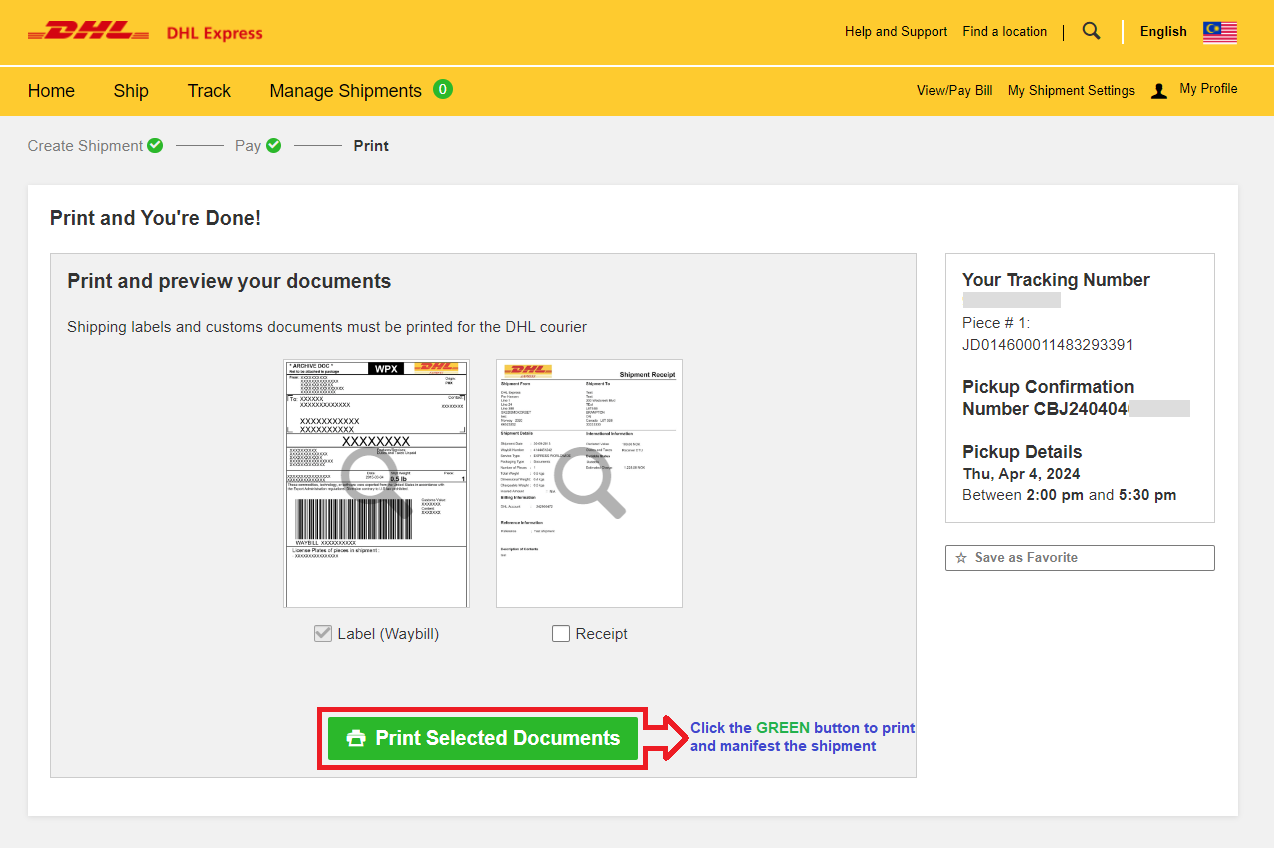
Task: Open the Track menu
Action: point(209,91)
